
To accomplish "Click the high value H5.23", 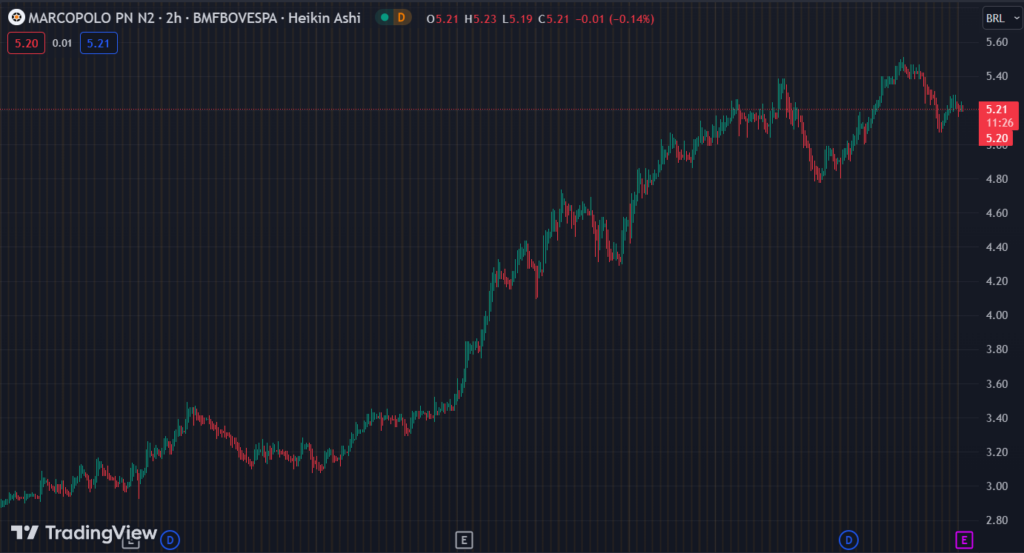I will (x=480, y=19).
